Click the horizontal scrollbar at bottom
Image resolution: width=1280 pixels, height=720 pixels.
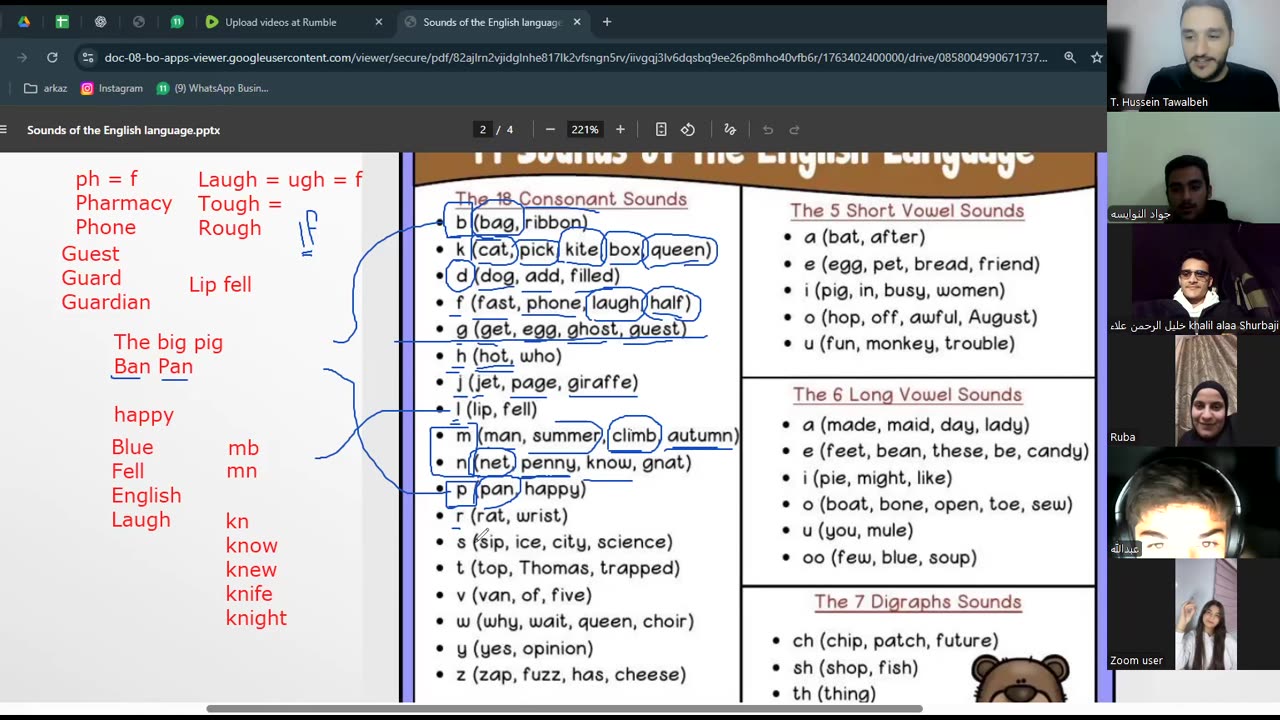coord(565,709)
